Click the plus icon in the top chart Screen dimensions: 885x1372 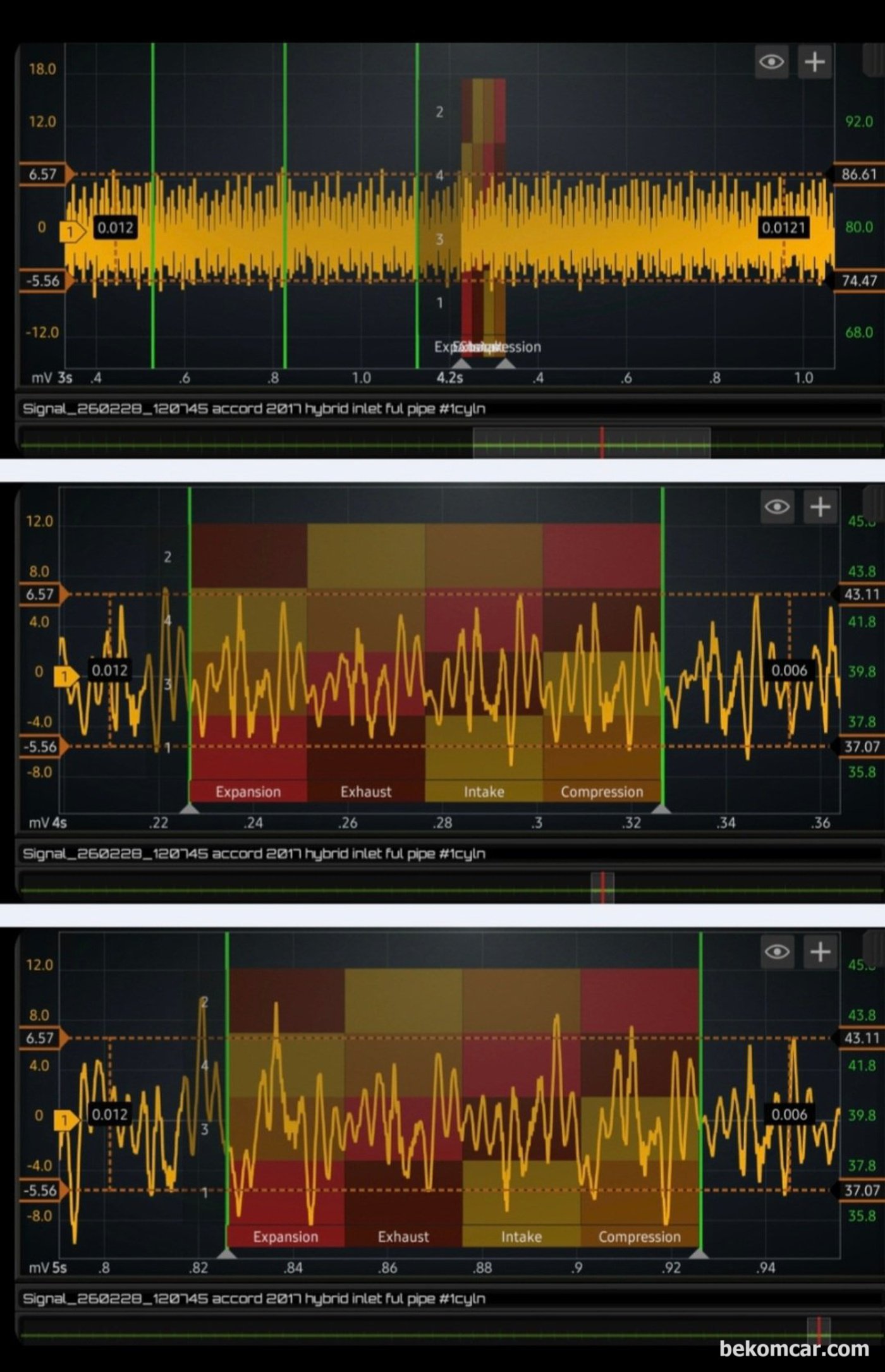point(814,62)
